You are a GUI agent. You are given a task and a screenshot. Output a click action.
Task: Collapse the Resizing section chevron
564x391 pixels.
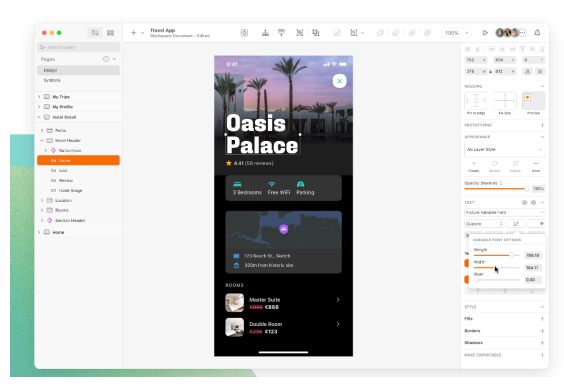point(542,86)
